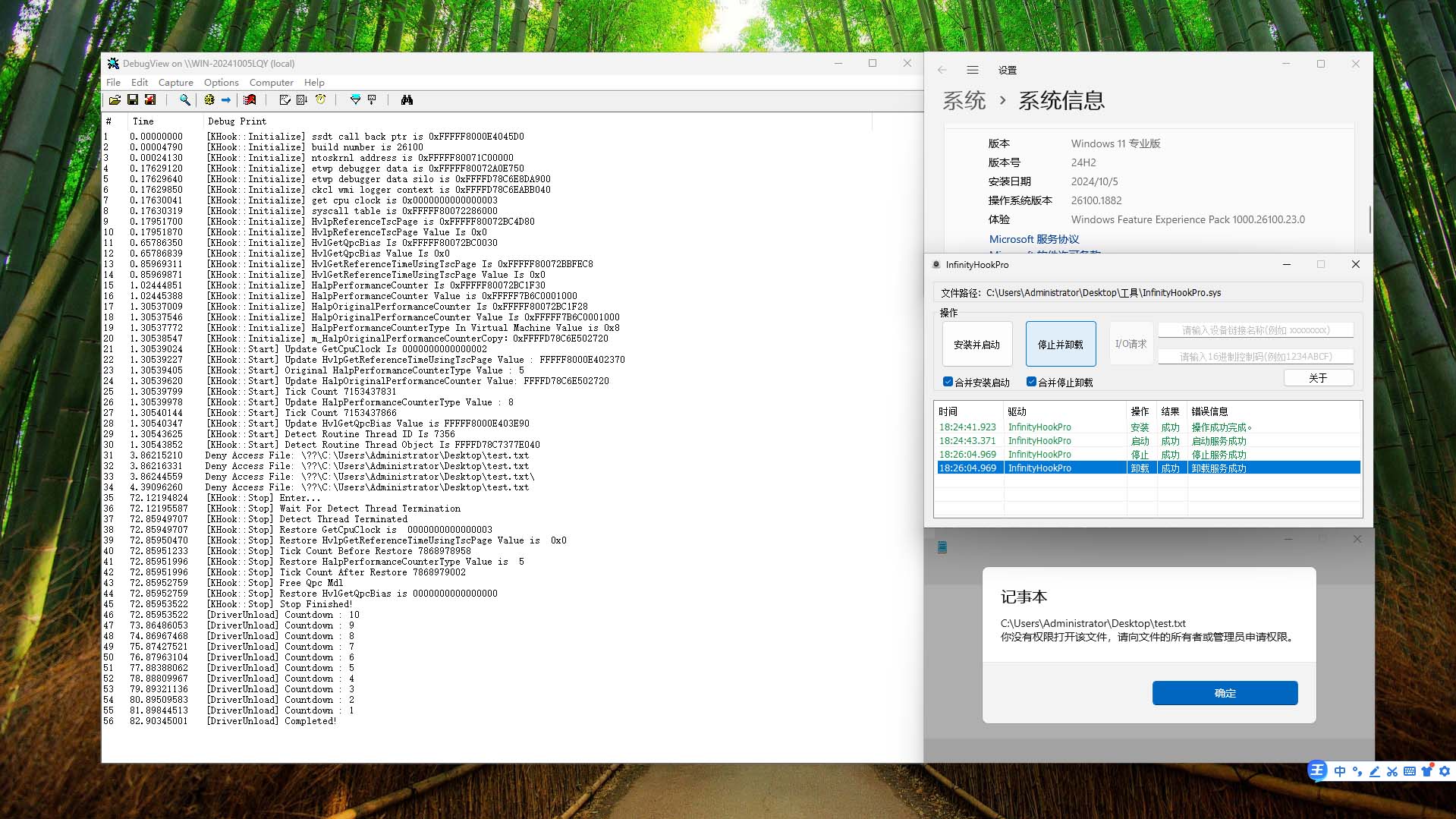The width and height of the screenshot is (1456, 819).
Task: Click the Open log file toolbar icon in DebugView
Action: click(115, 100)
